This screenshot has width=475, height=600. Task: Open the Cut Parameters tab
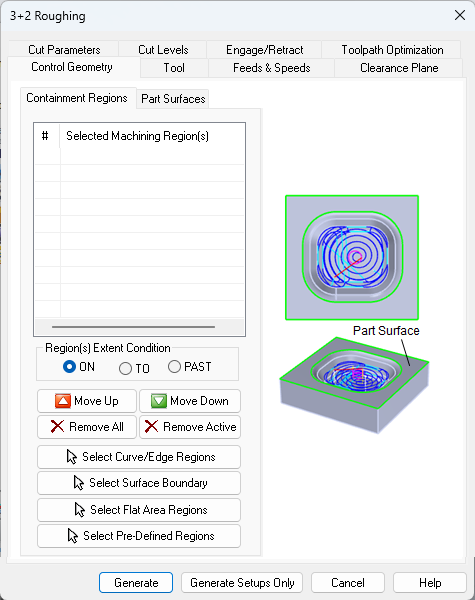[64, 50]
